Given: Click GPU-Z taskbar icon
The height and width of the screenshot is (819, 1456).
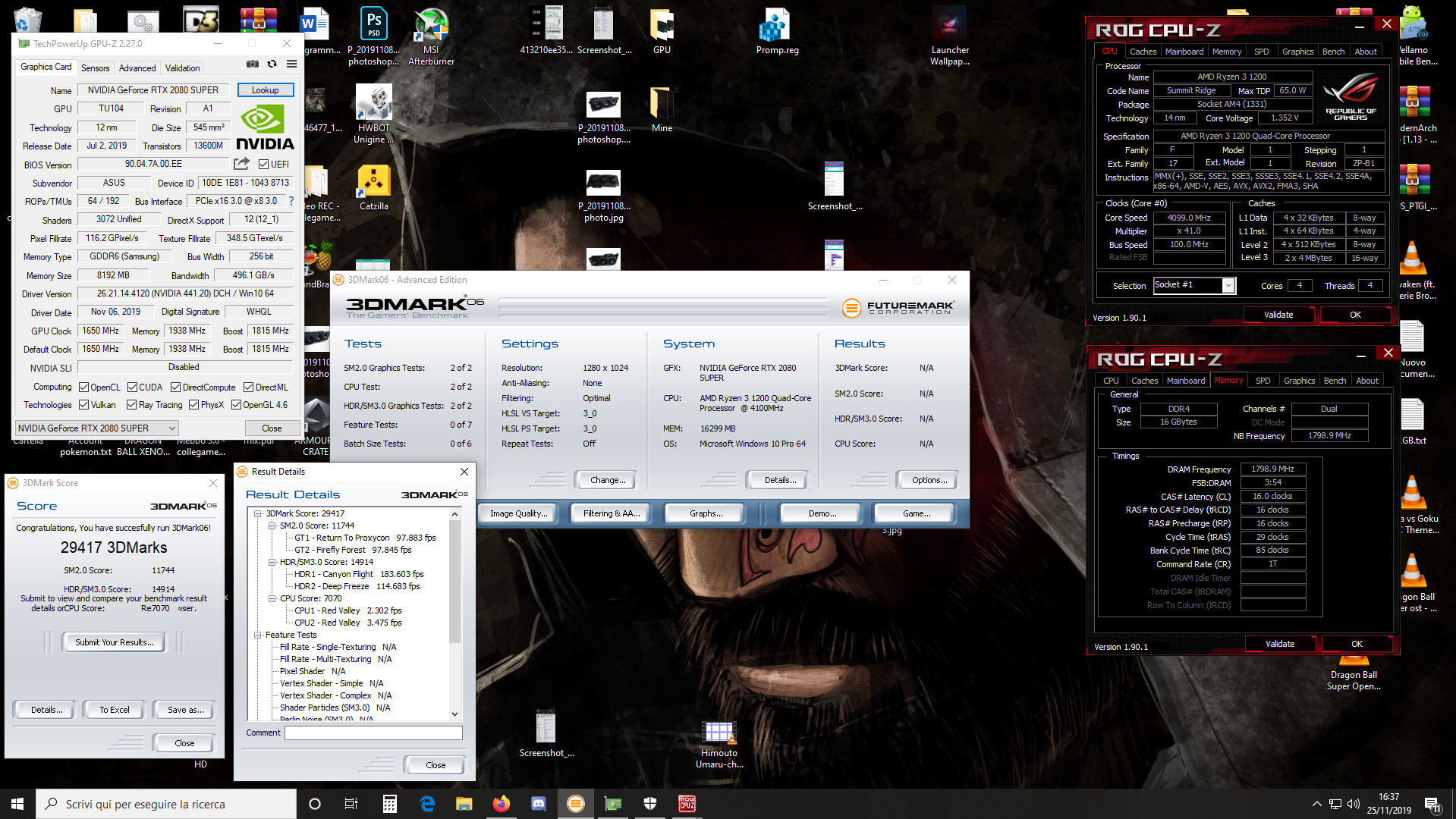Looking at the screenshot, I should click(613, 804).
